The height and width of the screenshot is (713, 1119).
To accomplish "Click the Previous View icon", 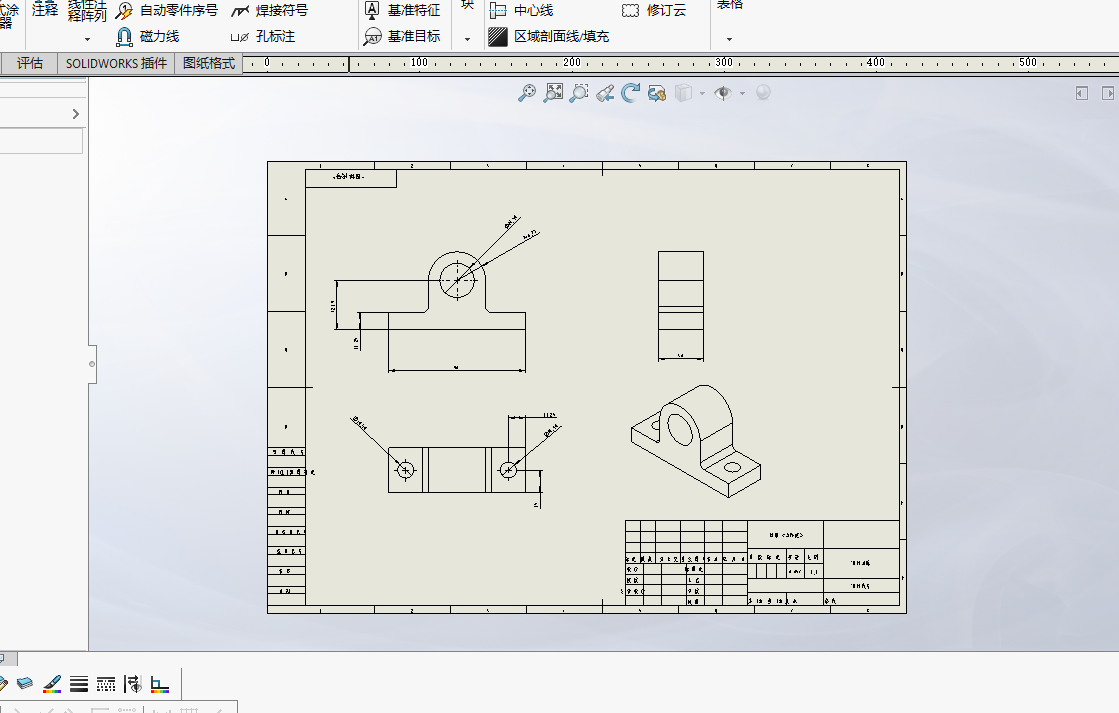I will pyautogui.click(x=605, y=93).
